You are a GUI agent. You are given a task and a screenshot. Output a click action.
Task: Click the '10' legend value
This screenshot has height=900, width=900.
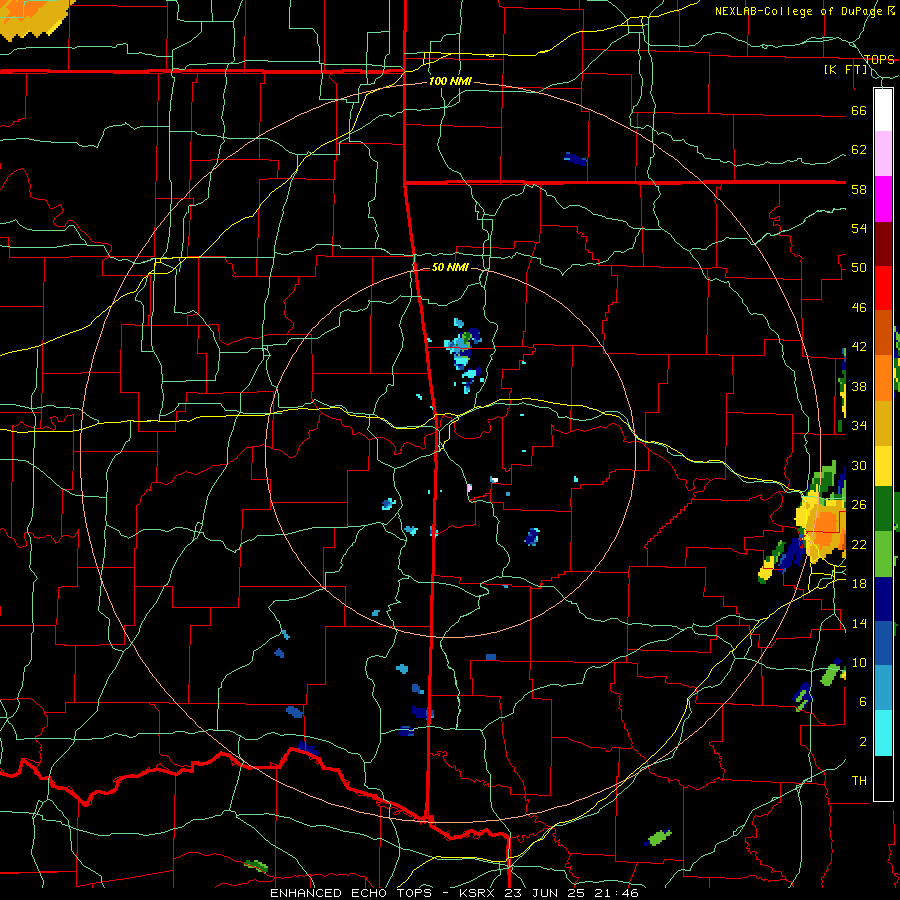(859, 662)
